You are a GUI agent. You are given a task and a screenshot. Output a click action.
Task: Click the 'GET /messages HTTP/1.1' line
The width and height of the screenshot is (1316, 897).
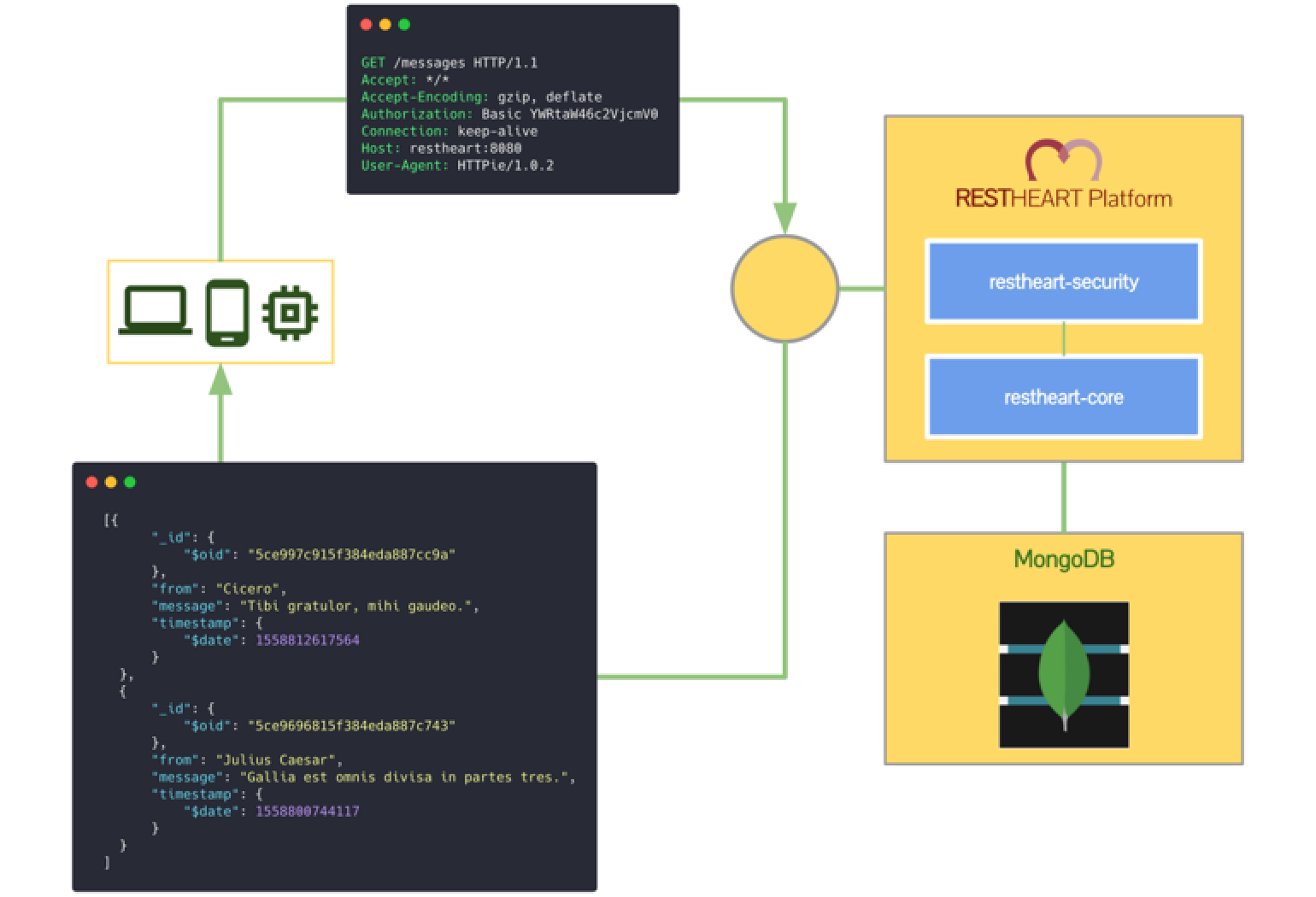point(449,62)
